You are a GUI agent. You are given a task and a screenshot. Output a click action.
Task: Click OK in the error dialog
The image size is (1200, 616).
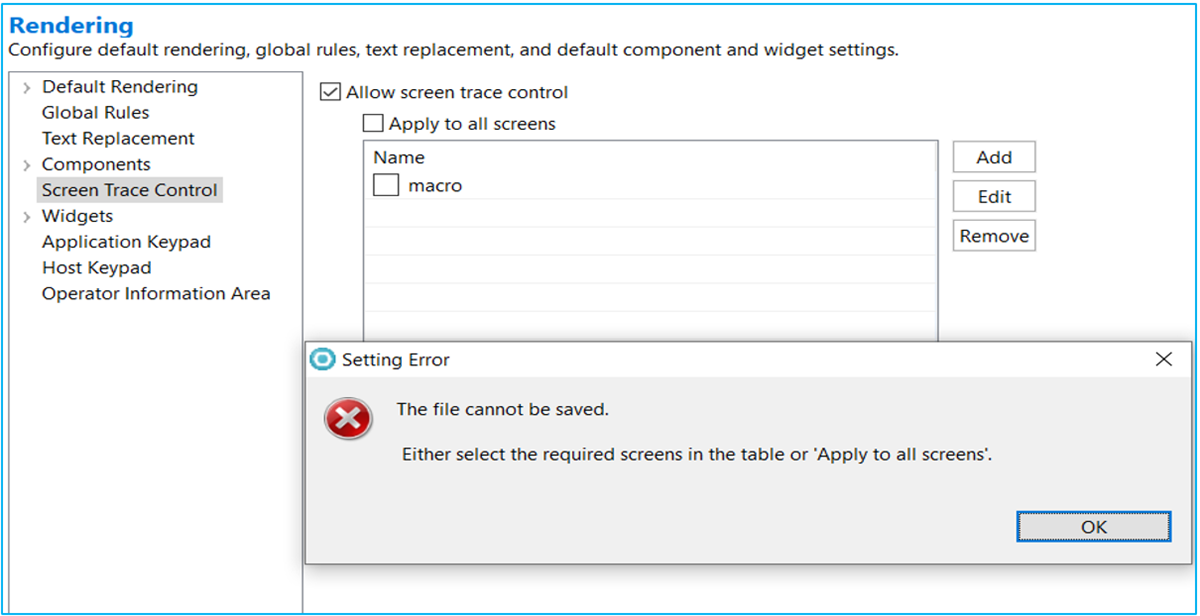point(1093,527)
